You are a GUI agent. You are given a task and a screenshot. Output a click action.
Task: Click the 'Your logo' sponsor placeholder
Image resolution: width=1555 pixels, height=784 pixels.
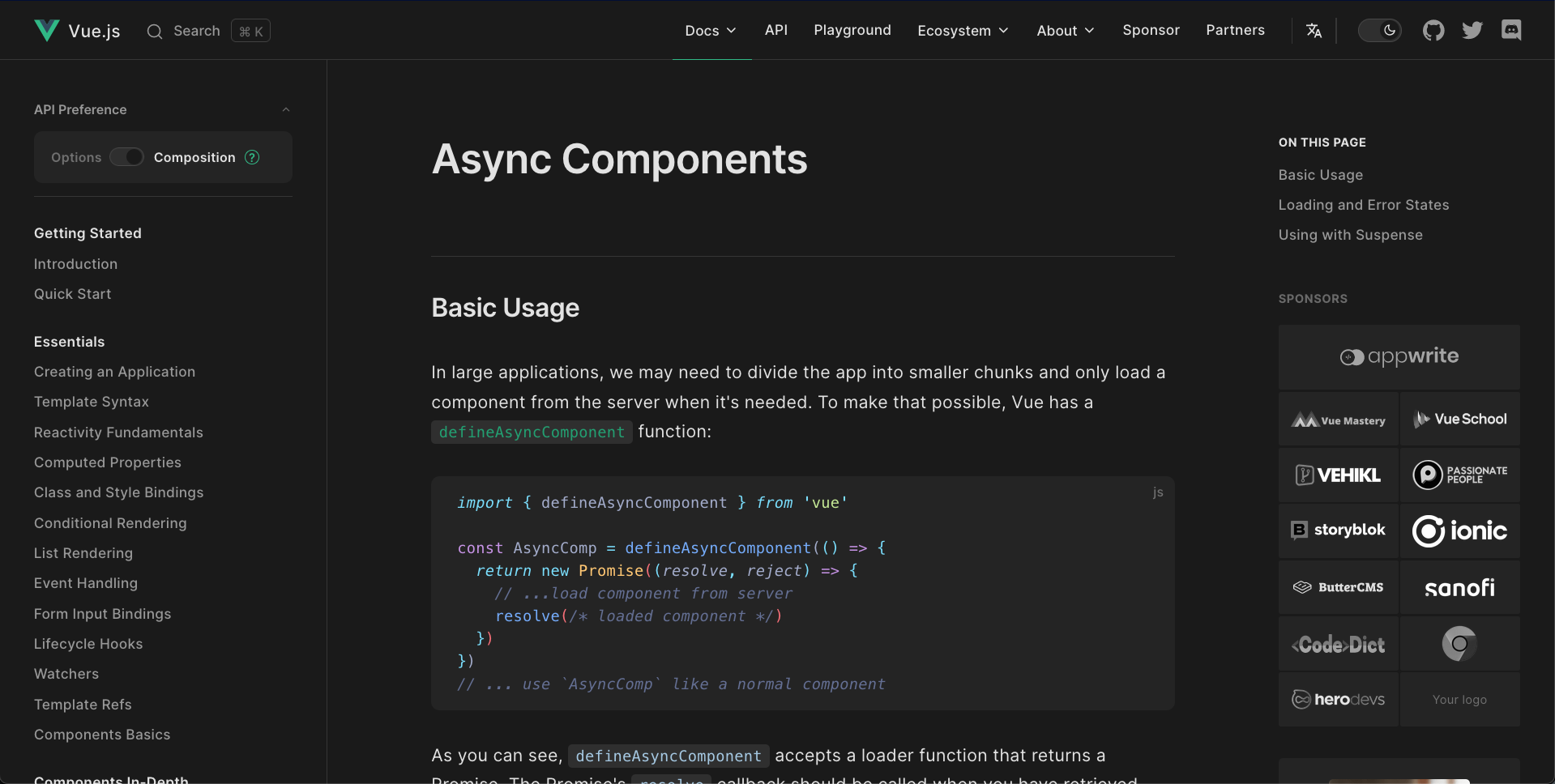pos(1460,700)
